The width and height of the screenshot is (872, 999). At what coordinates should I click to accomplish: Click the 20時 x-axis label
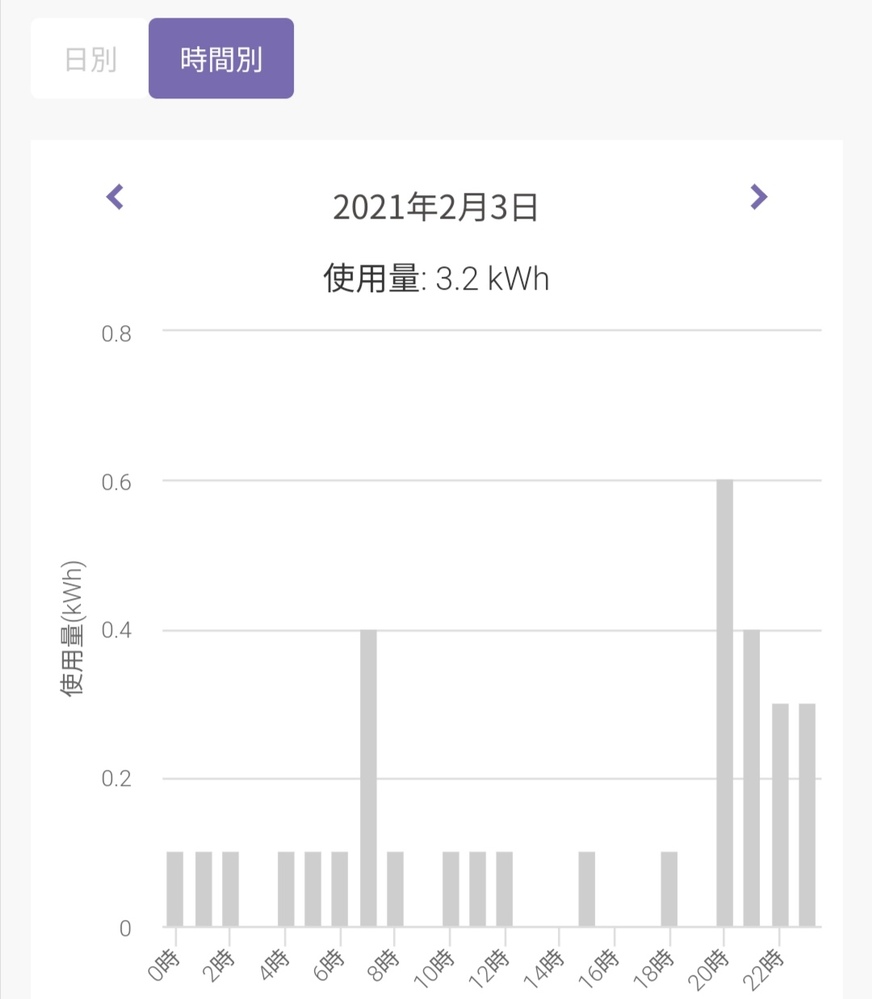pos(708,968)
